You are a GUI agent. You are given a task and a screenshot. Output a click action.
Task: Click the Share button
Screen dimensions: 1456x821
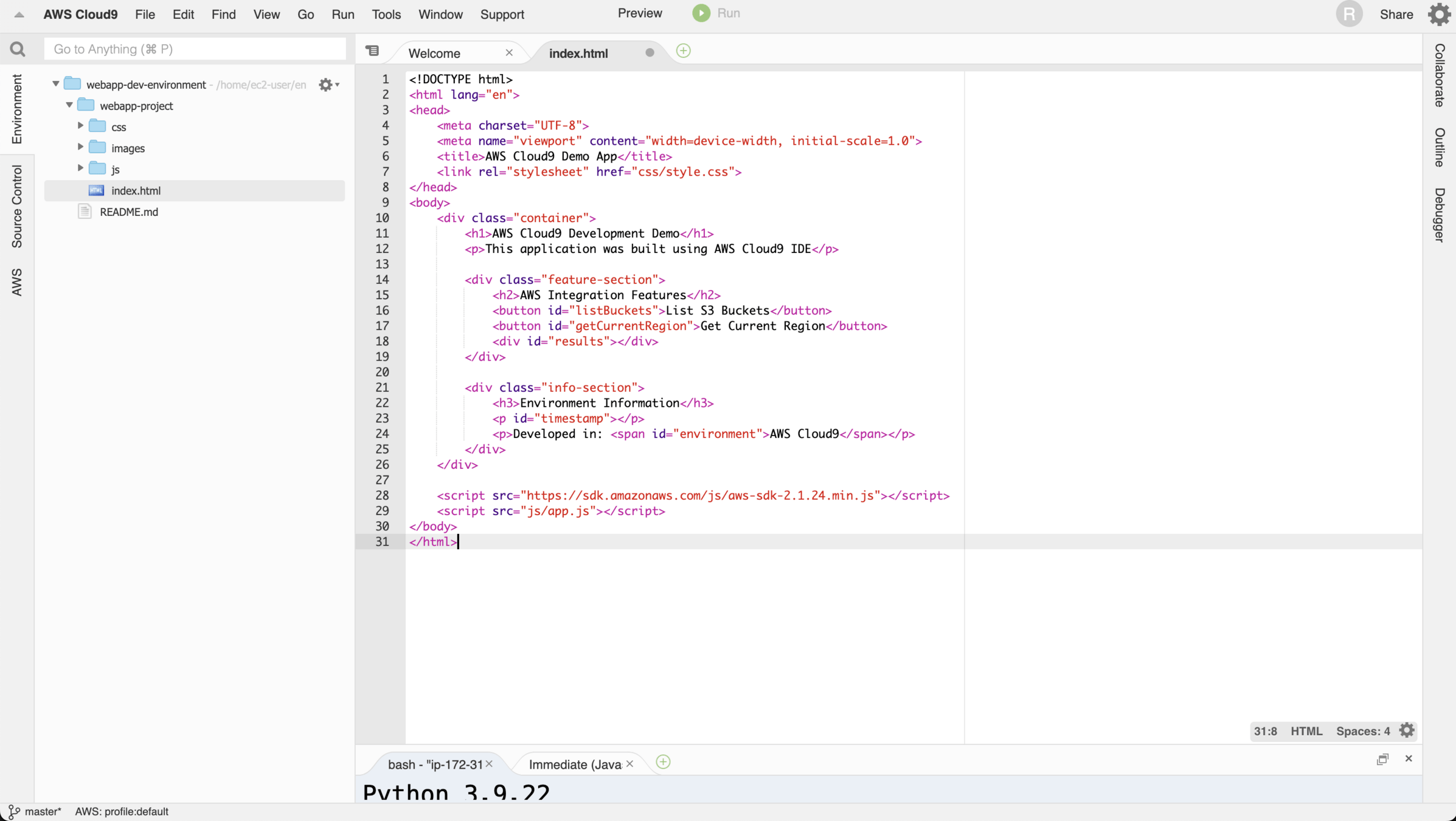pos(1396,14)
